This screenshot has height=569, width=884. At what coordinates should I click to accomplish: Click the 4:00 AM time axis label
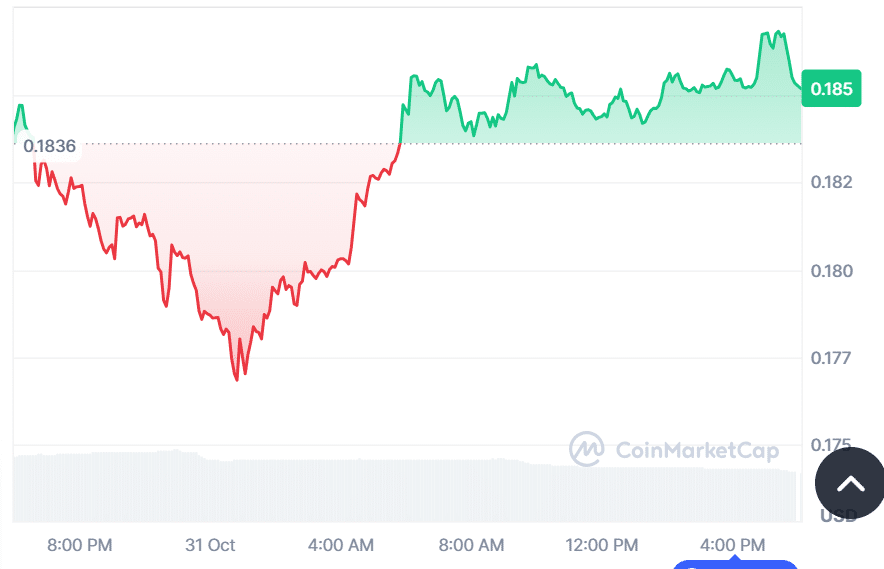[340, 545]
